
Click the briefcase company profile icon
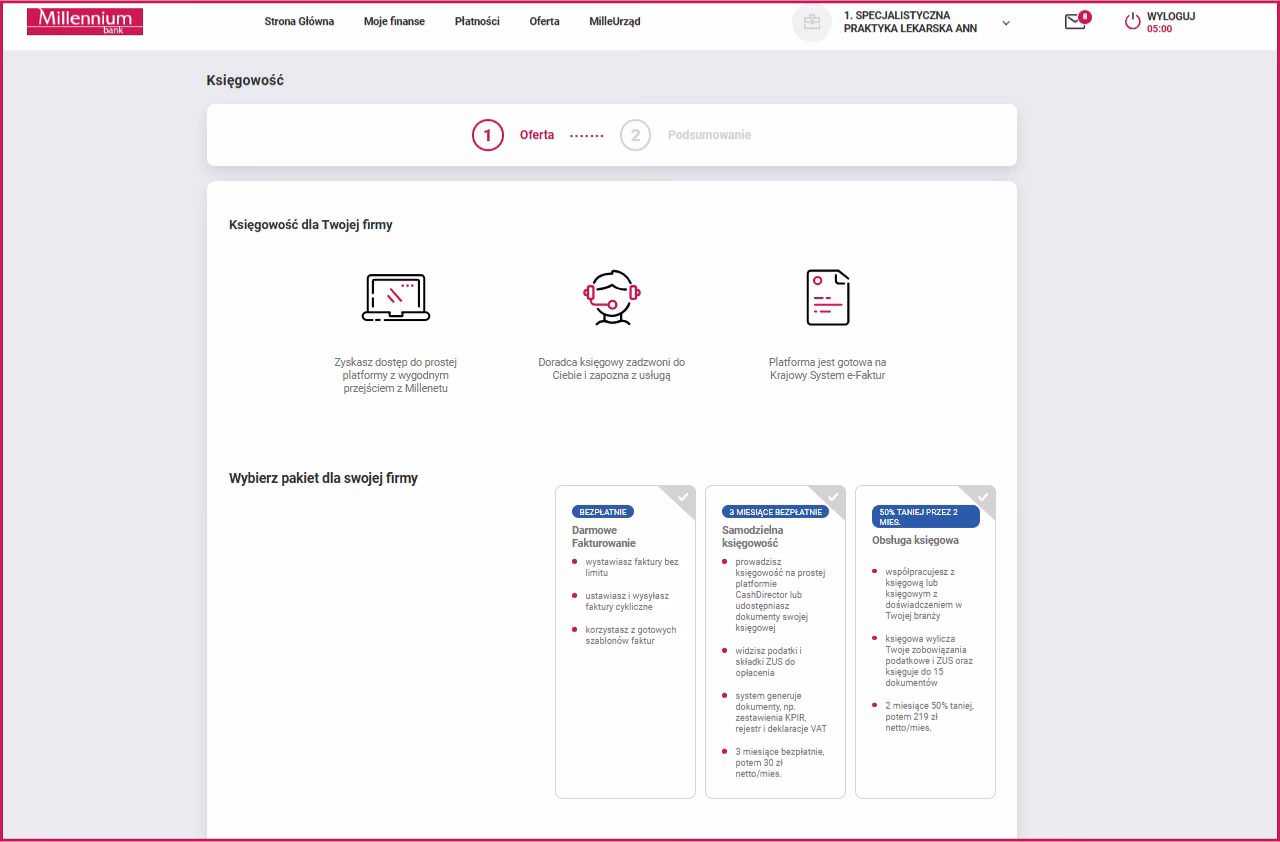(x=811, y=22)
